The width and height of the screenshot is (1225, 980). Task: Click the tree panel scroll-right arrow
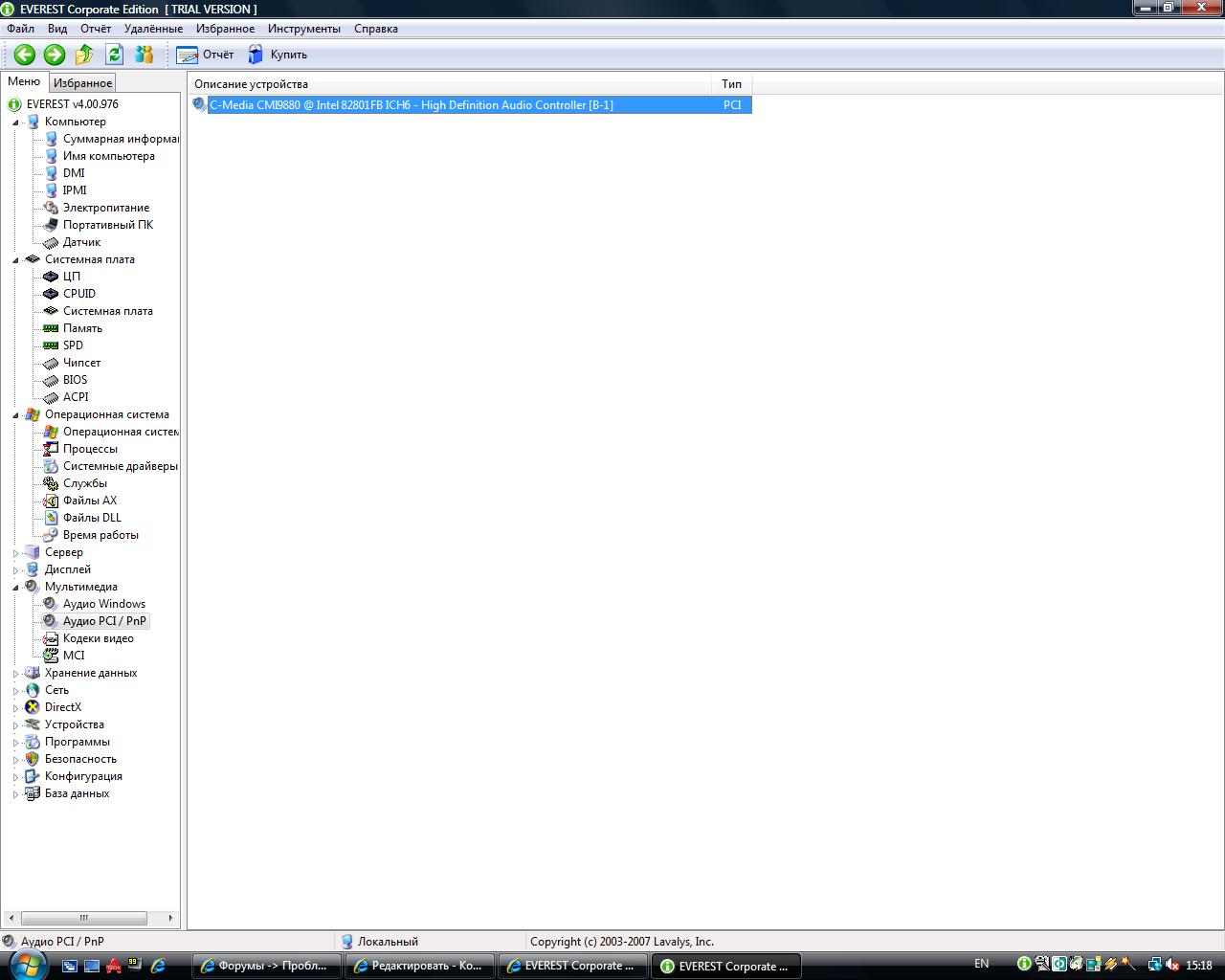(x=170, y=918)
